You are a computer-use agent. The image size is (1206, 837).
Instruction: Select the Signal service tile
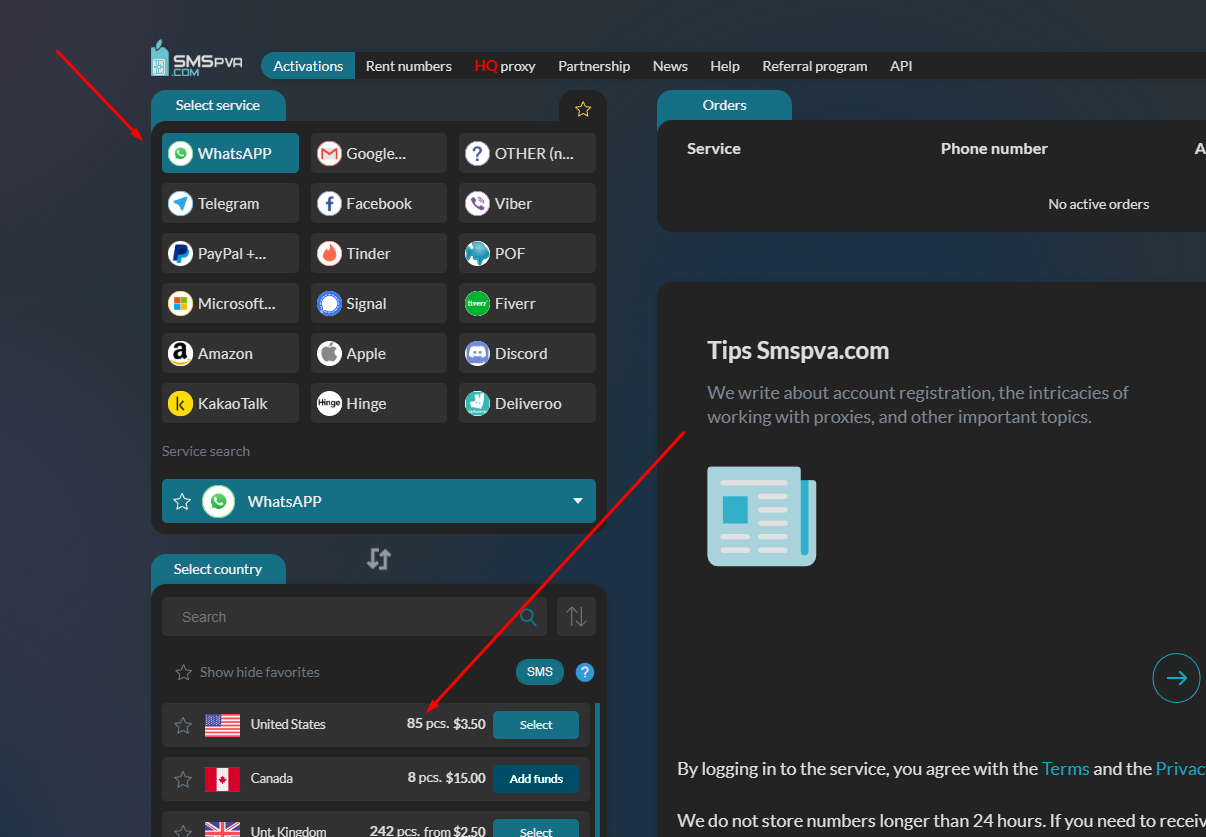[378, 303]
